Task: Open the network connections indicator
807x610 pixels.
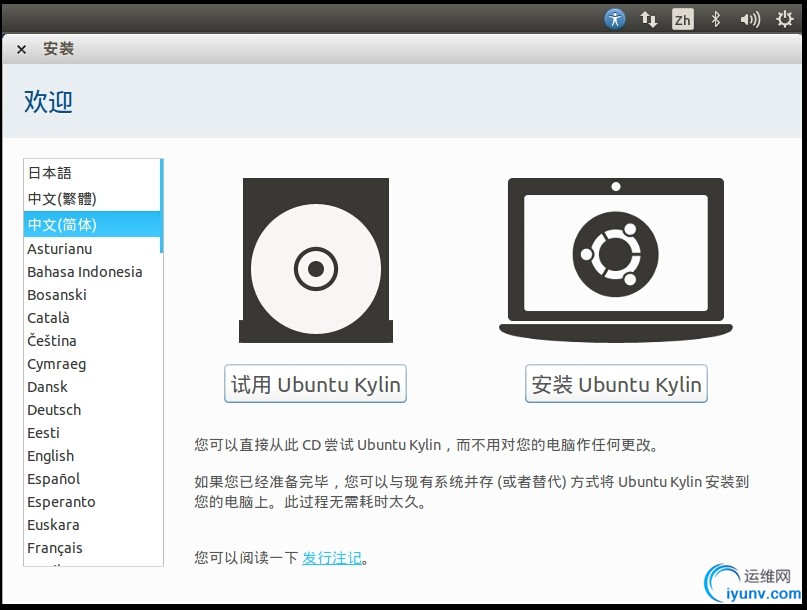Action: [x=648, y=20]
